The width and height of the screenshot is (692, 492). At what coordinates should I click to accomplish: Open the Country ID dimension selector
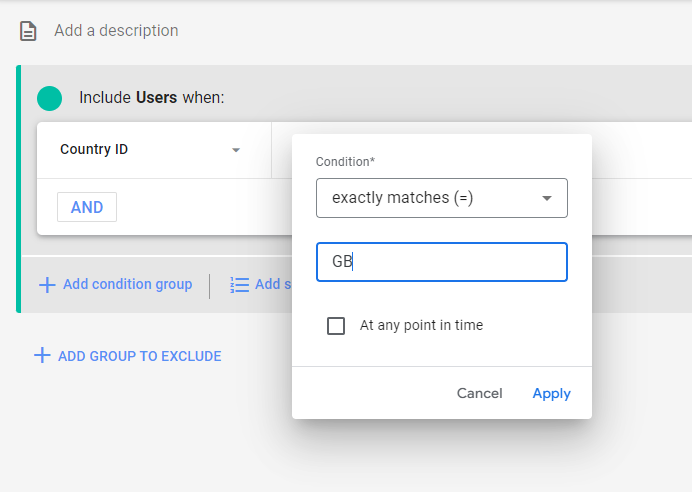[x=150, y=150]
